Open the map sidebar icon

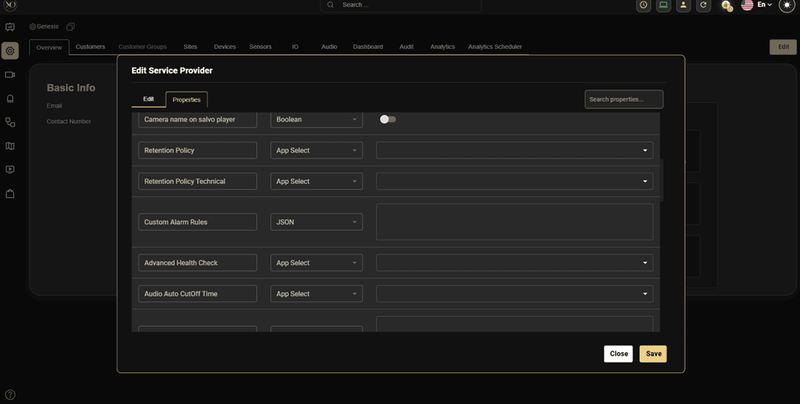10,146
